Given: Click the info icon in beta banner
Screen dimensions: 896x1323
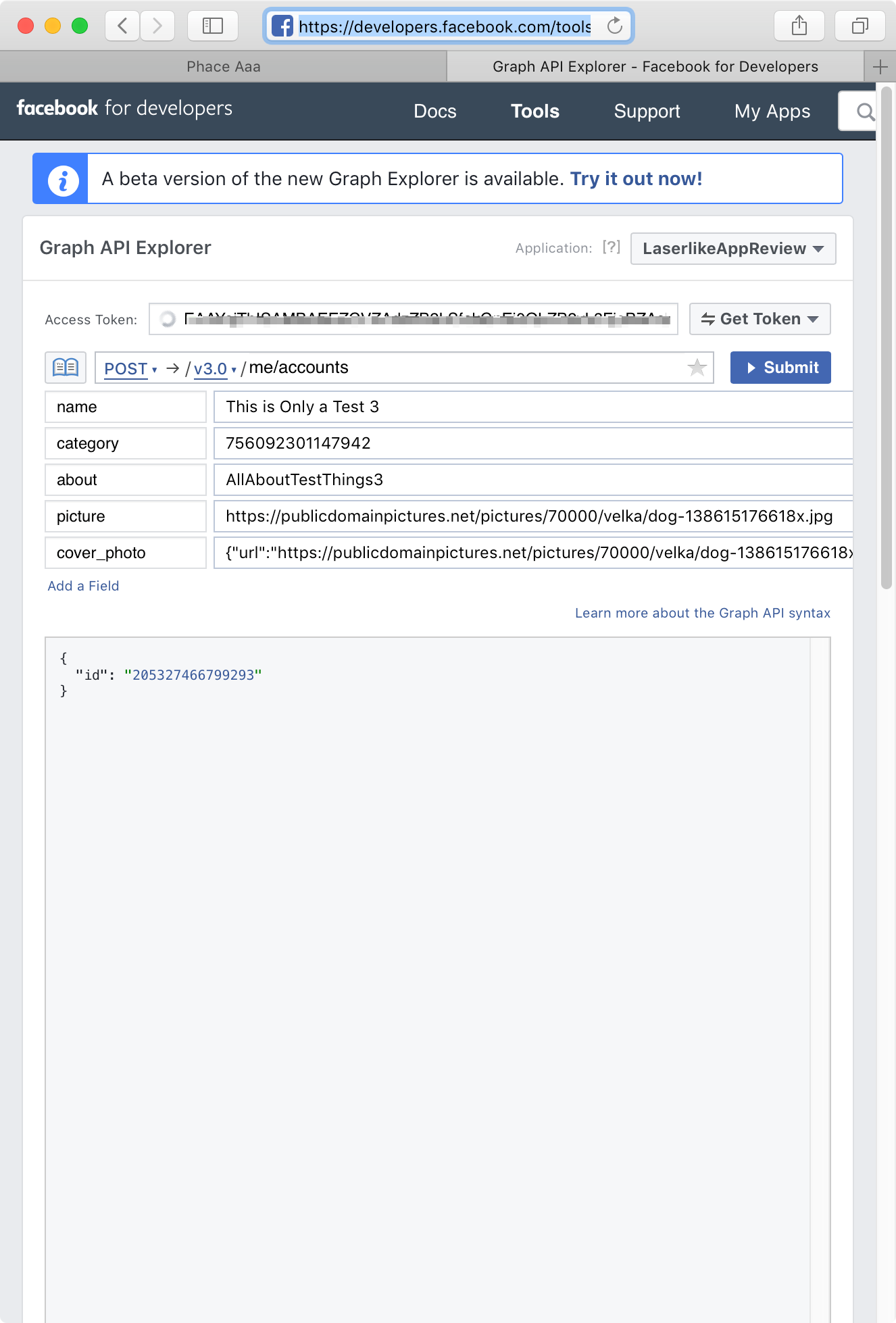Looking at the screenshot, I should coord(64,180).
